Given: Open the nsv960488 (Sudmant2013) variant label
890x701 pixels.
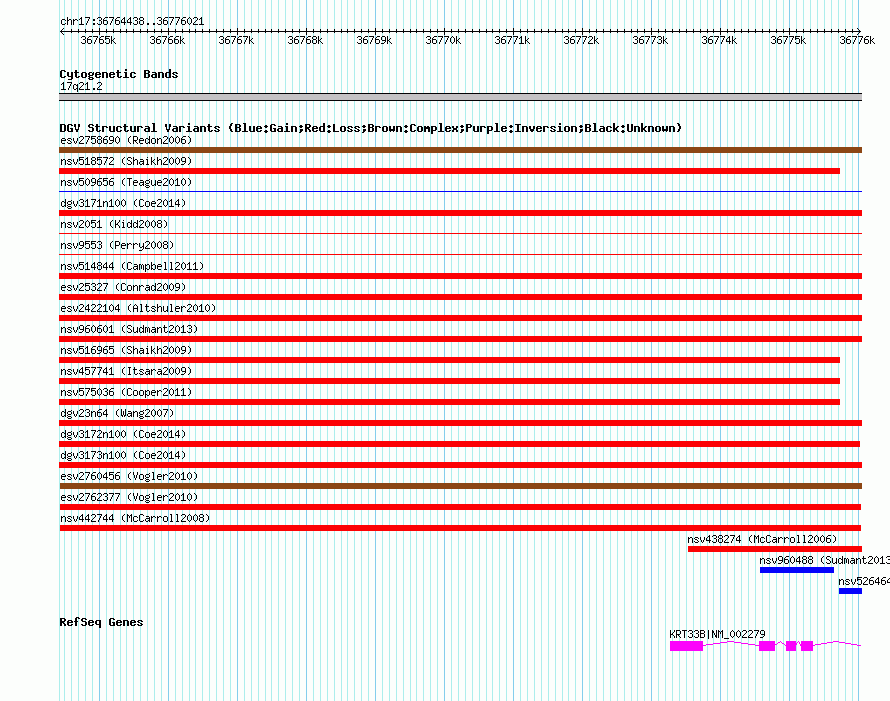Looking at the screenshot, I should click(x=824, y=560).
